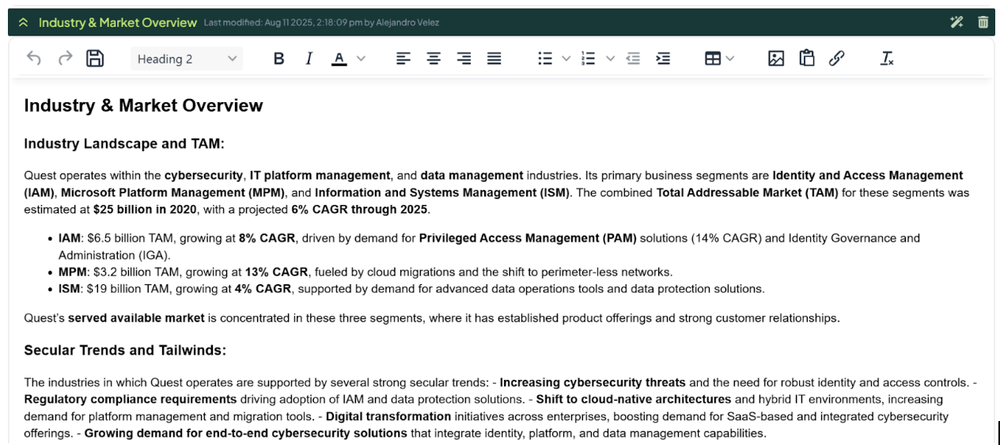This screenshot has height=445, width=1000.
Task: Click 'Shift to cloud-native architectures' text
Action: pos(633,400)
